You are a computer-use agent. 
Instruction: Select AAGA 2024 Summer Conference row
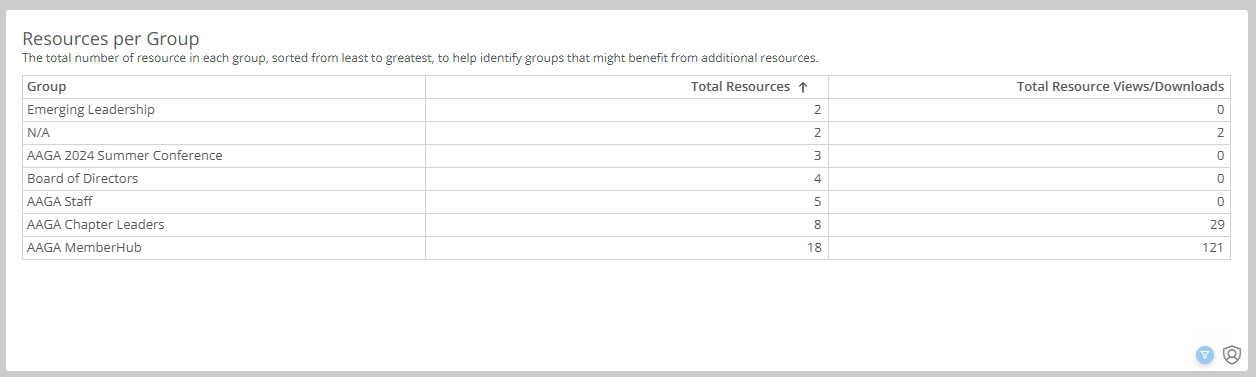[627, 156]
